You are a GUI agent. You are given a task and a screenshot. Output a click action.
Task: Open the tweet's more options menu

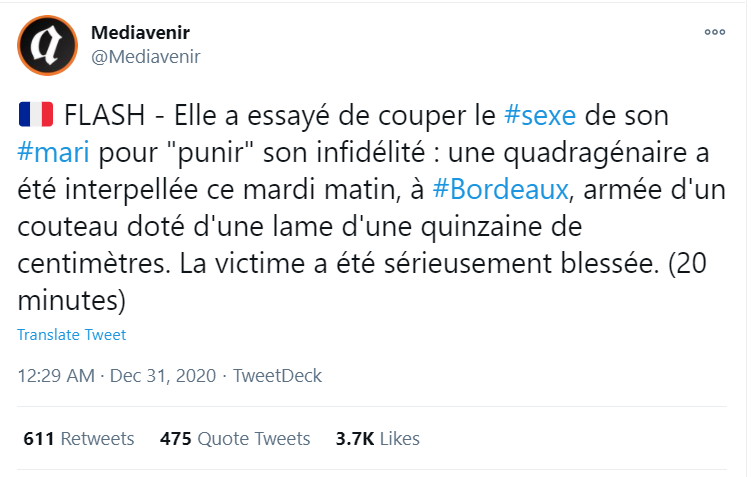point(714,32)
